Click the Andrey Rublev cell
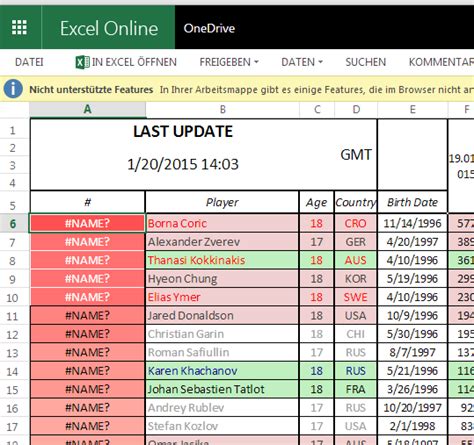Image resolution: width=474 pixels, height=445 pixels. point(222,408)
